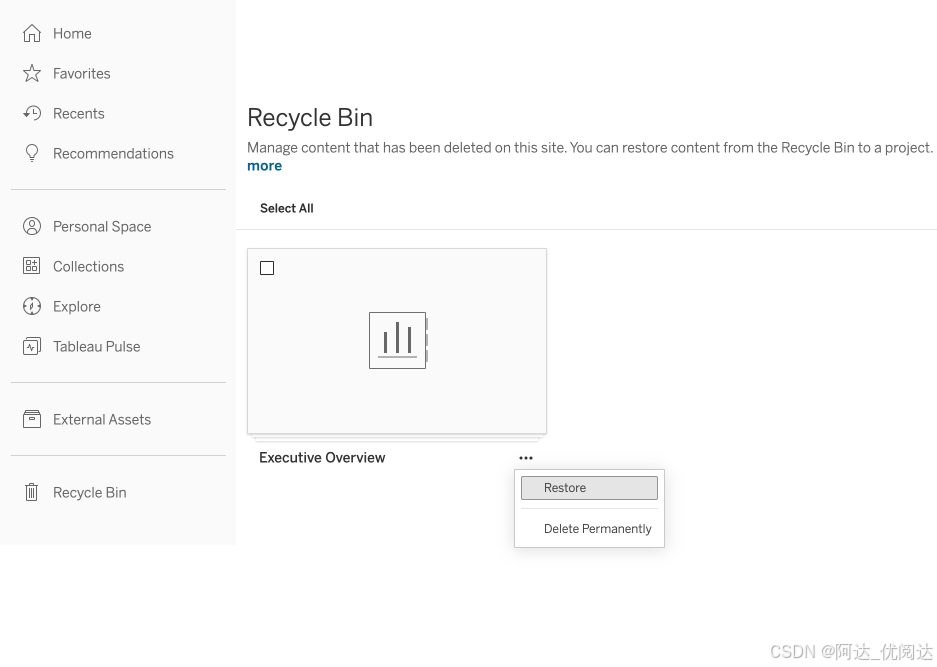Image resolution: width=937 pixels, height=667 pixels.
Task: Open the Collections sidebar label
Action: point(88,267)
